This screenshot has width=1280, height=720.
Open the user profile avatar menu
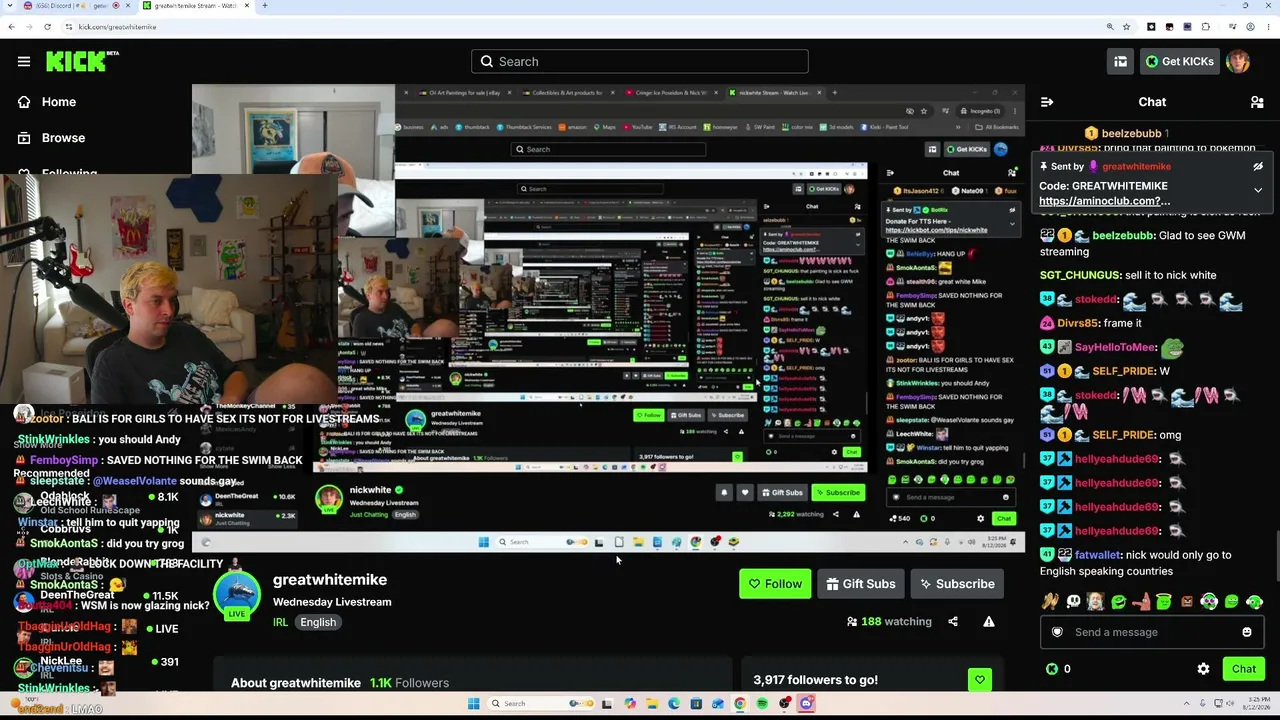point(1238,61)
